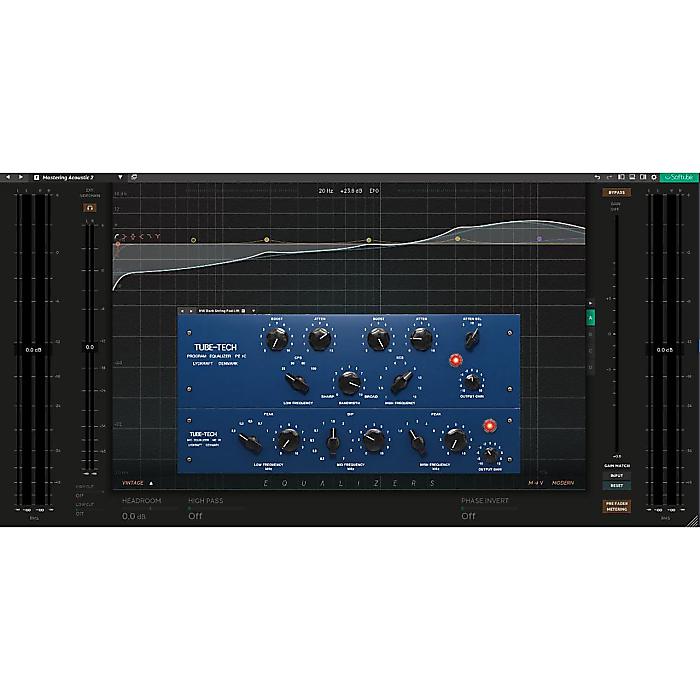Viewport: 700px width, 700px height.
Task: Click the redo arrow in top bar
Action: [609, 177]
